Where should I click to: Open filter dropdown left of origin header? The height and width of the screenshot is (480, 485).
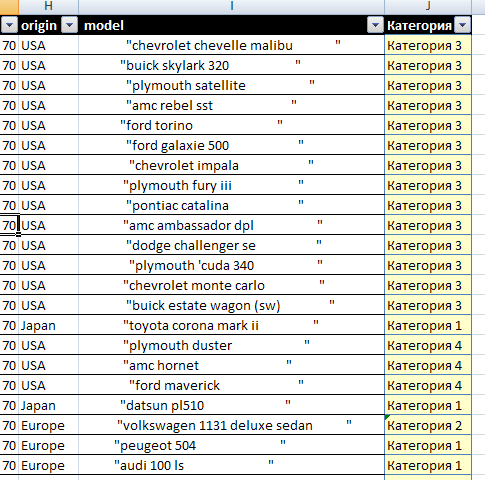coord(9,25)
